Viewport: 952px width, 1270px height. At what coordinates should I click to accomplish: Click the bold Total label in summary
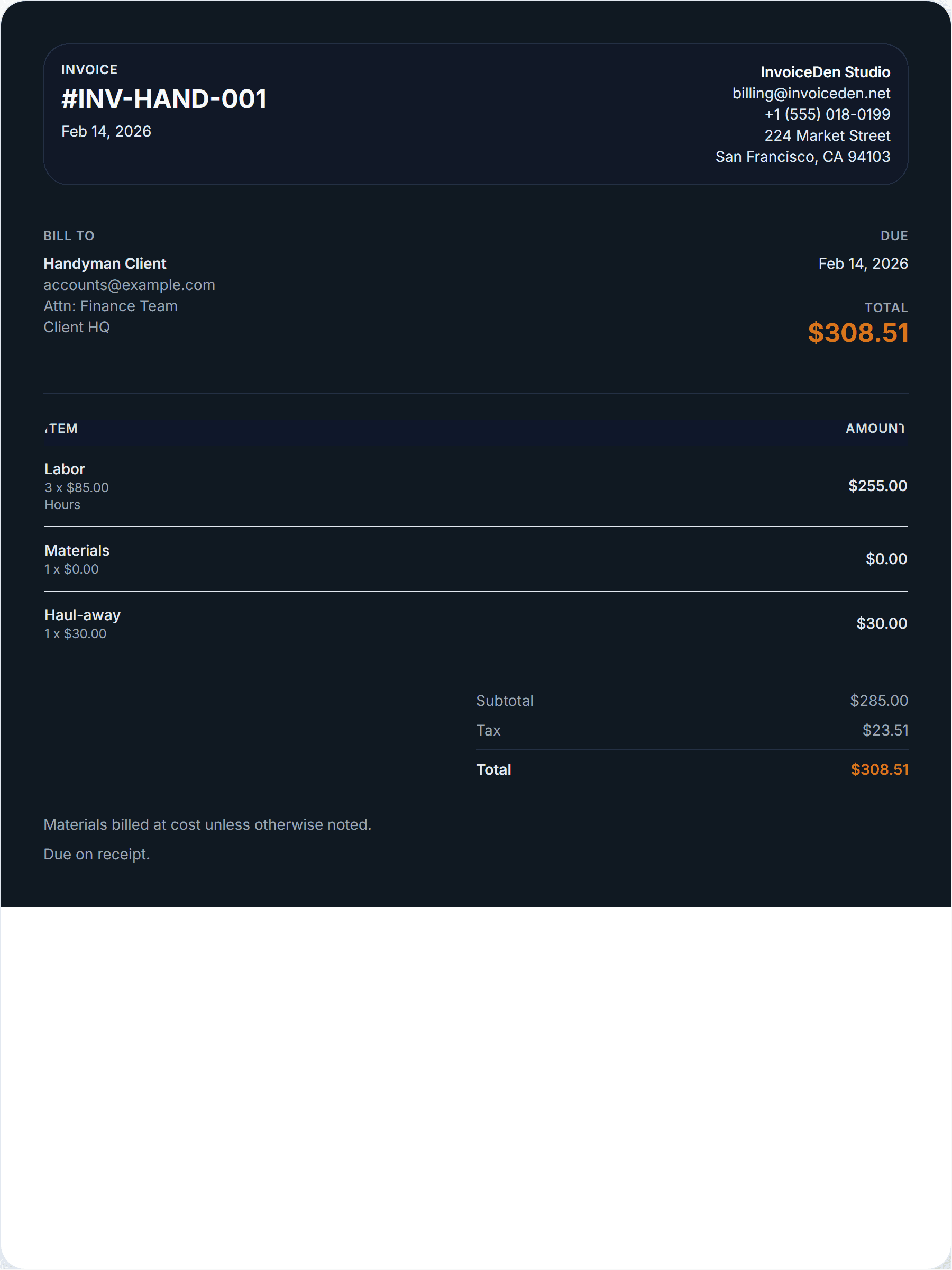[x=493, y=769]
